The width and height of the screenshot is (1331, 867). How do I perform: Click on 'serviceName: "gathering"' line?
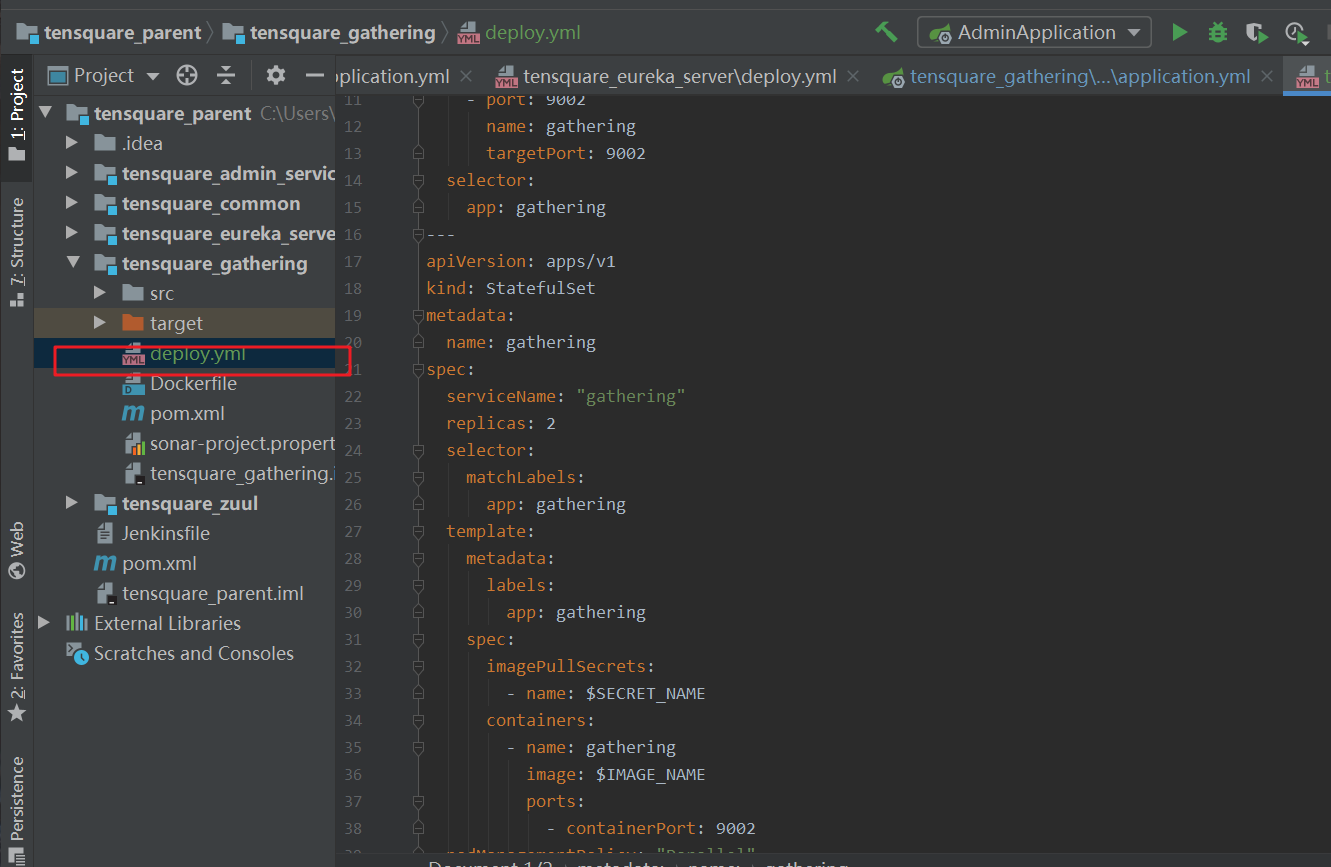click(565, 396)
